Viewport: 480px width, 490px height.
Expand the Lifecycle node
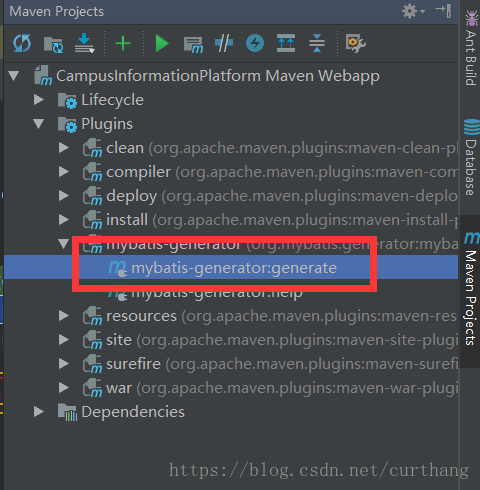[x=39, y=100]
